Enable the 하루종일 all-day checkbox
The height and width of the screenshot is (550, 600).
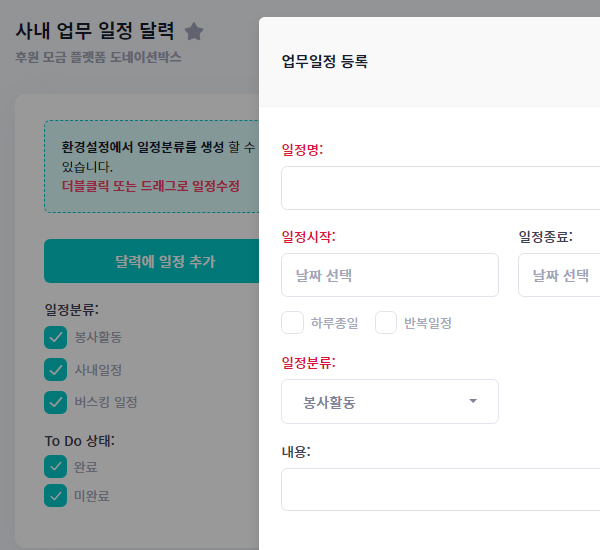click(293, 323)
